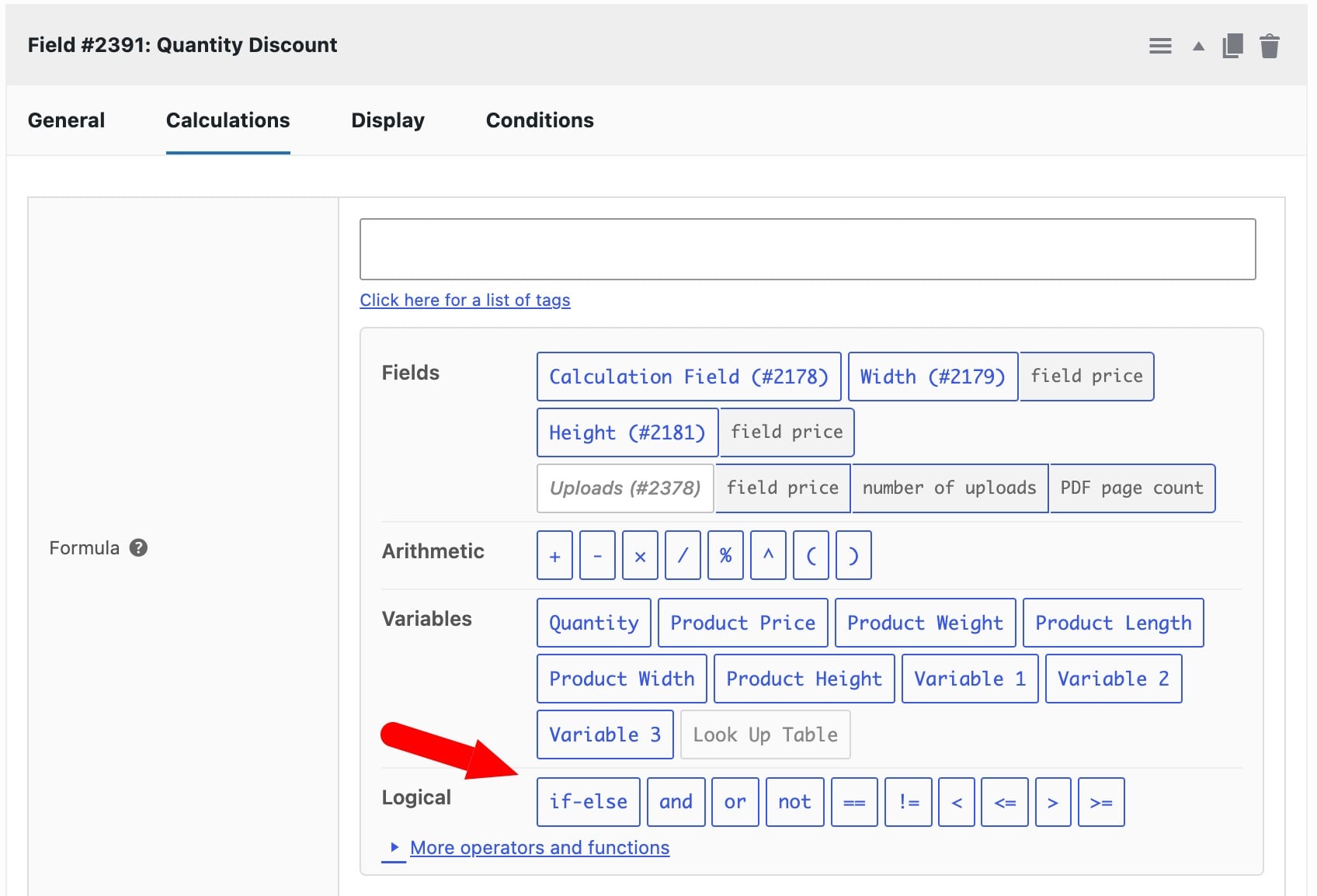
Task: Insert the Variable 3 button
Action: pyautogui.click(x=606, y=735)
